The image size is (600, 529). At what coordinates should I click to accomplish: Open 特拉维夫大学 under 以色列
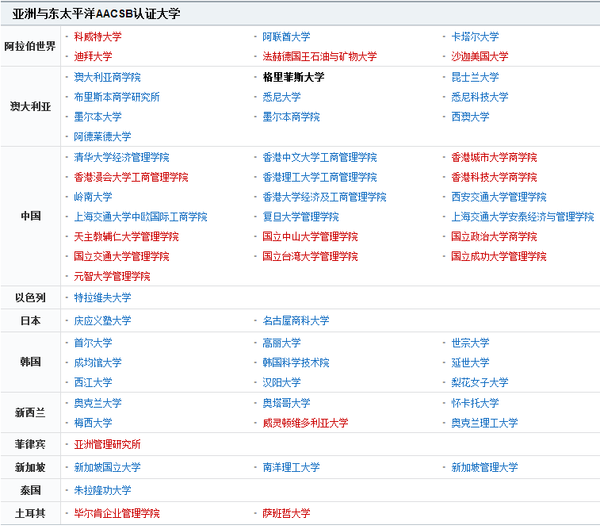pyautogui.click(x=102, y=297)
